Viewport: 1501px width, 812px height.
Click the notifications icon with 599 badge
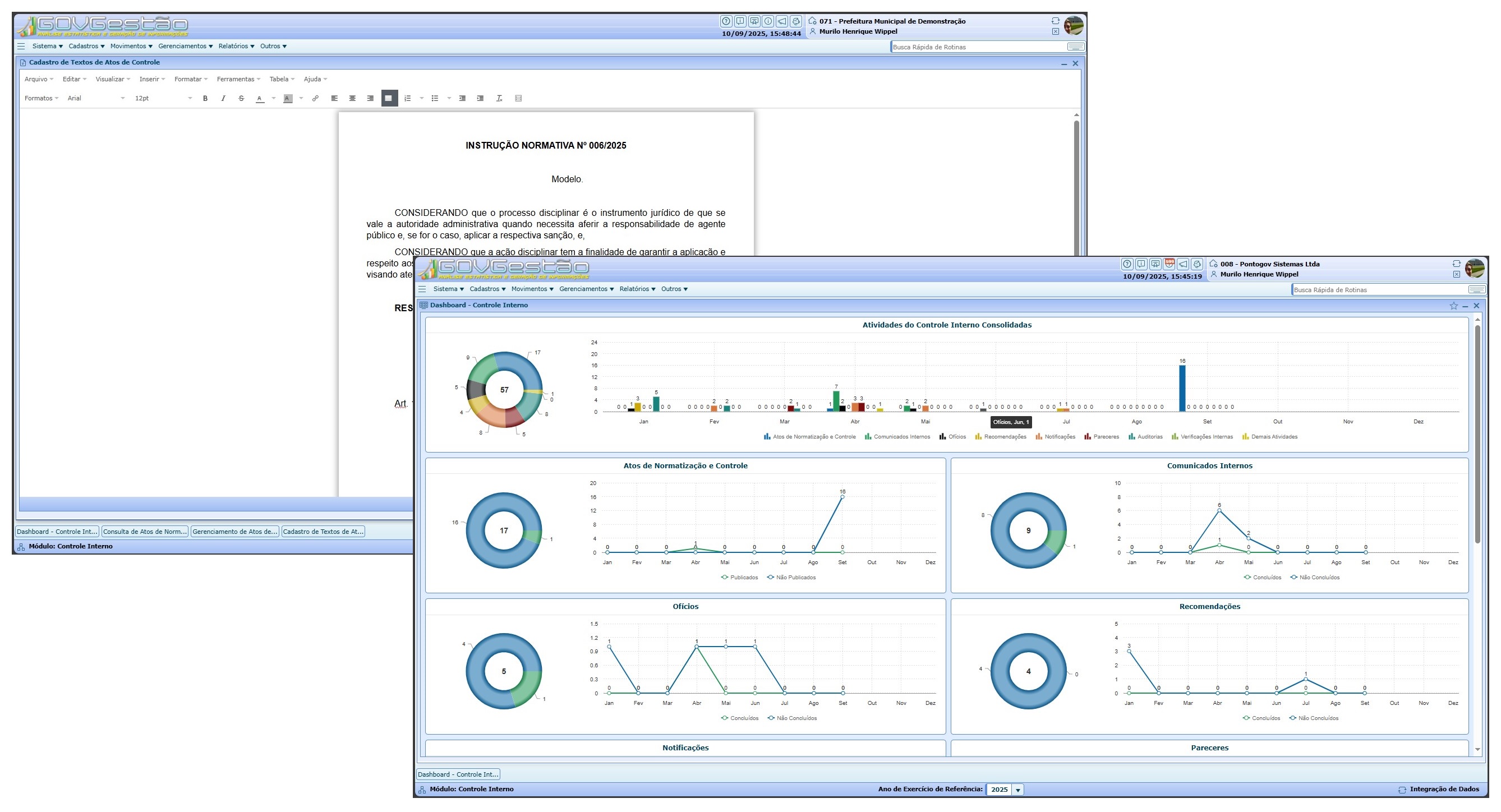pyautogui.click(x=1169, y=264)
